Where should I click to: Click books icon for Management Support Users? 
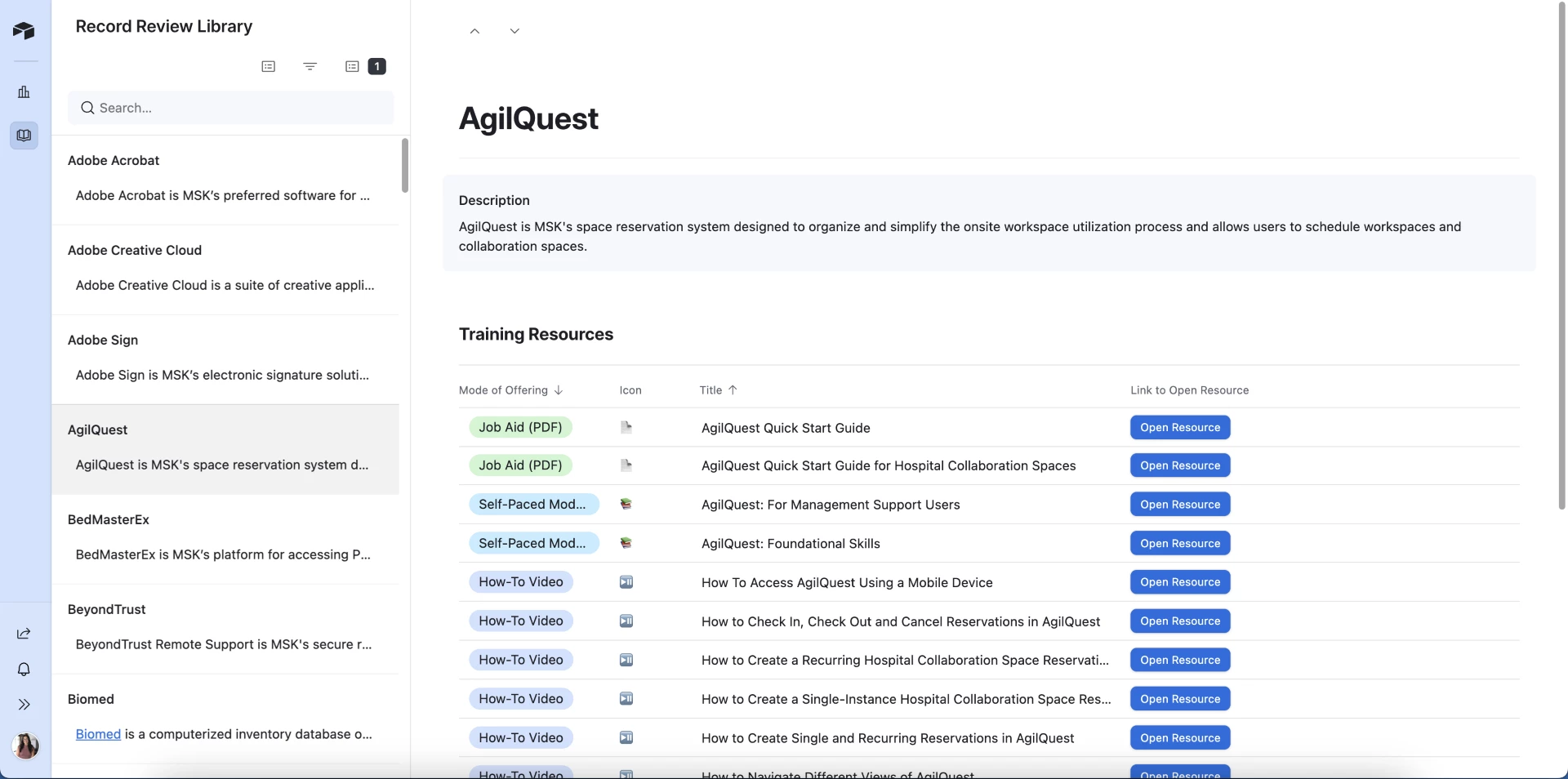626,505
